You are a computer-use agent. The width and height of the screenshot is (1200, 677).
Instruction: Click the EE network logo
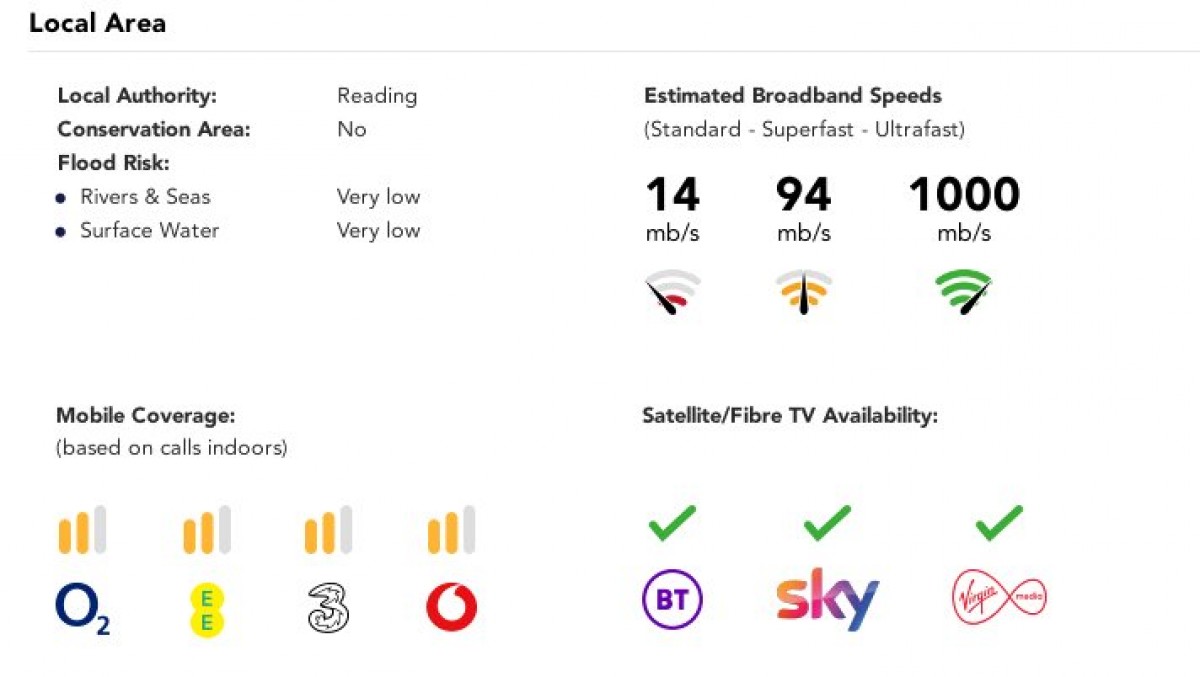click(206, 610)
